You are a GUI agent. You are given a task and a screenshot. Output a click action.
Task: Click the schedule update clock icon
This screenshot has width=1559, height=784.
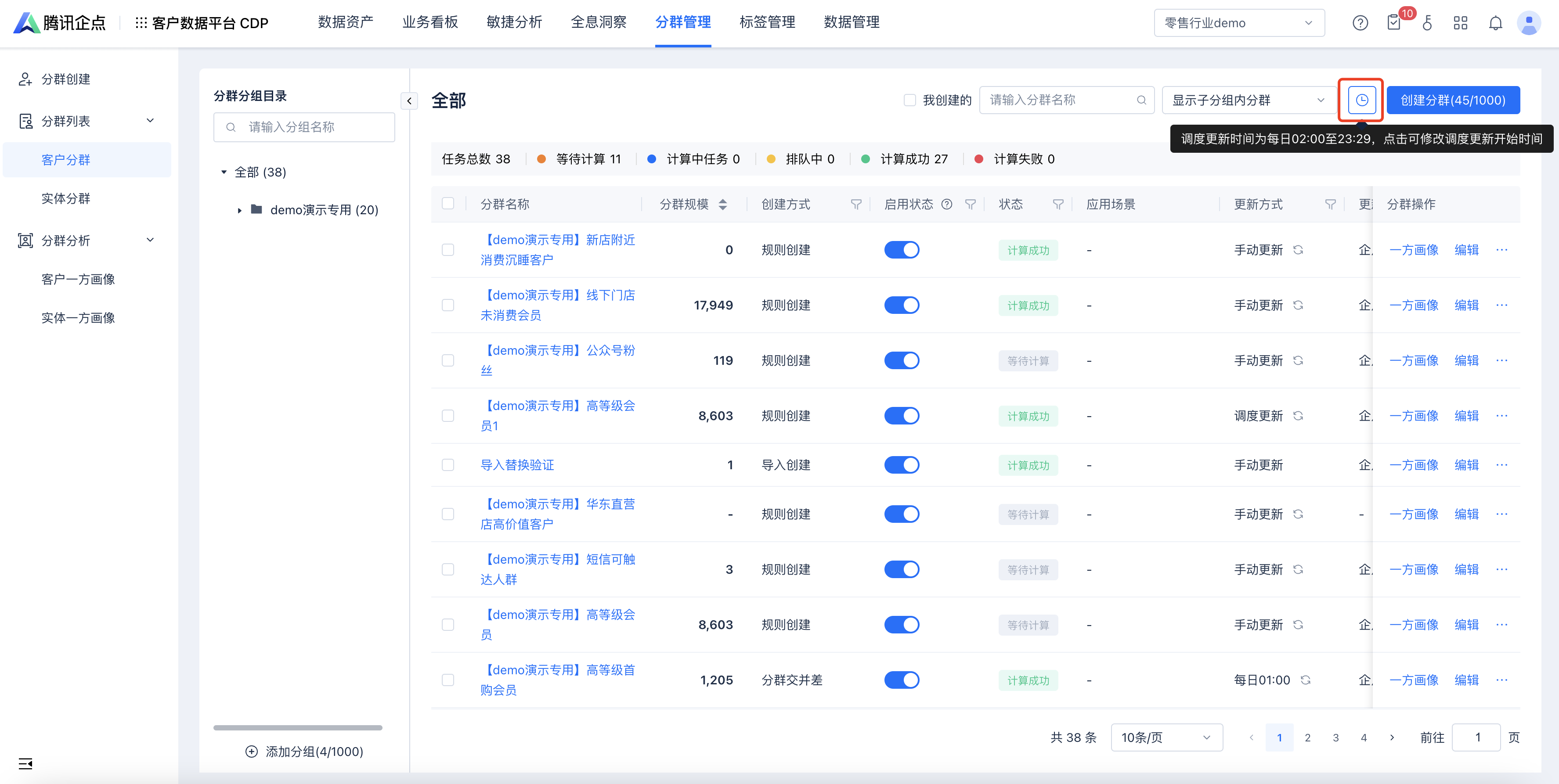click(1362, 100)
